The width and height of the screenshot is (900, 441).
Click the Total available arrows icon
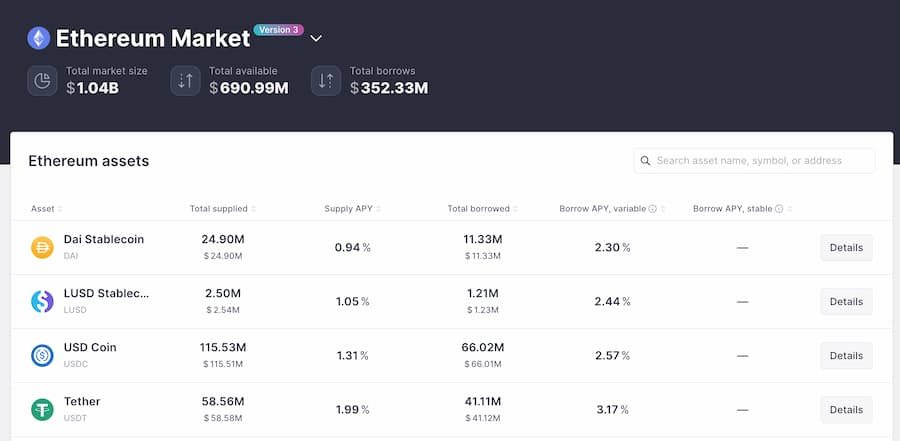185,80
